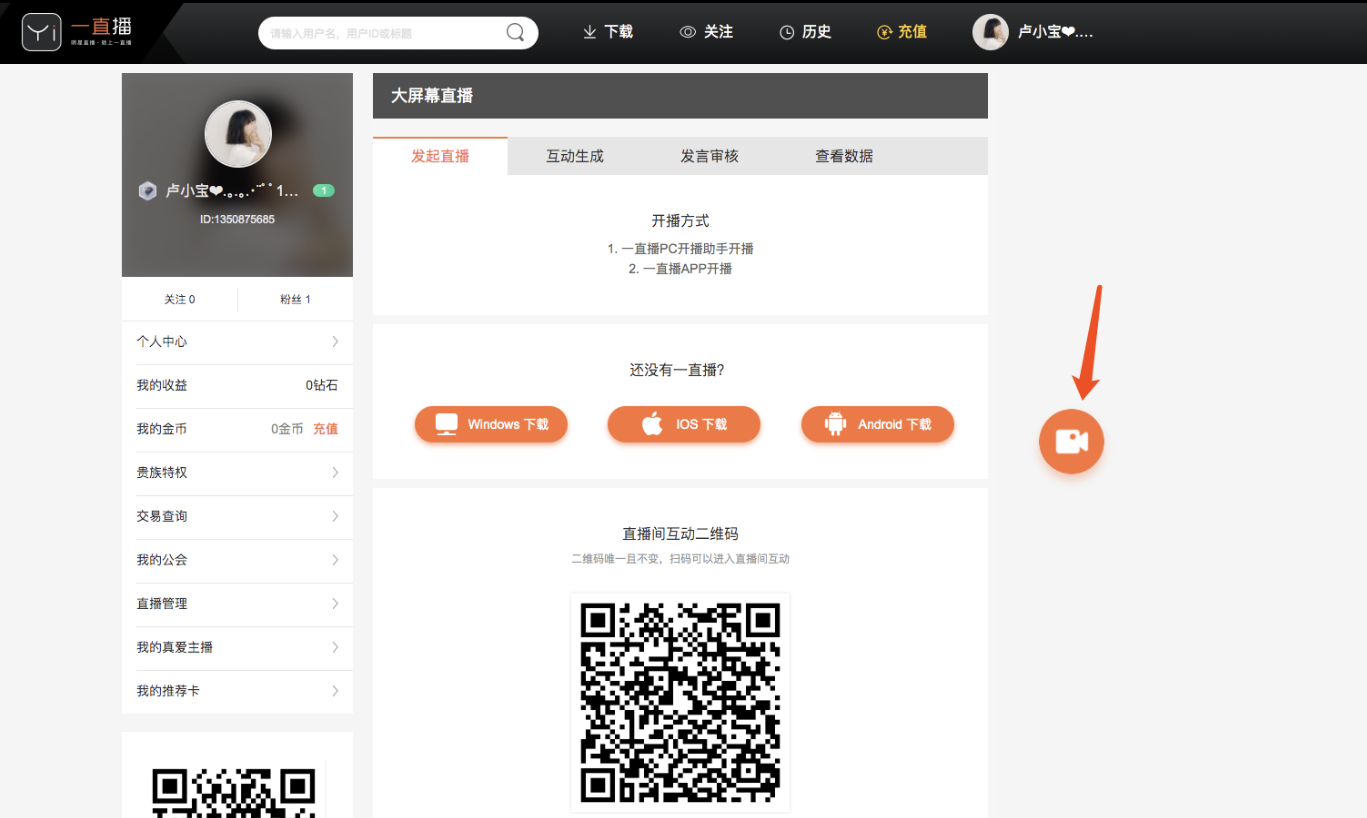Download the iOS app

[x=684, y=424]
